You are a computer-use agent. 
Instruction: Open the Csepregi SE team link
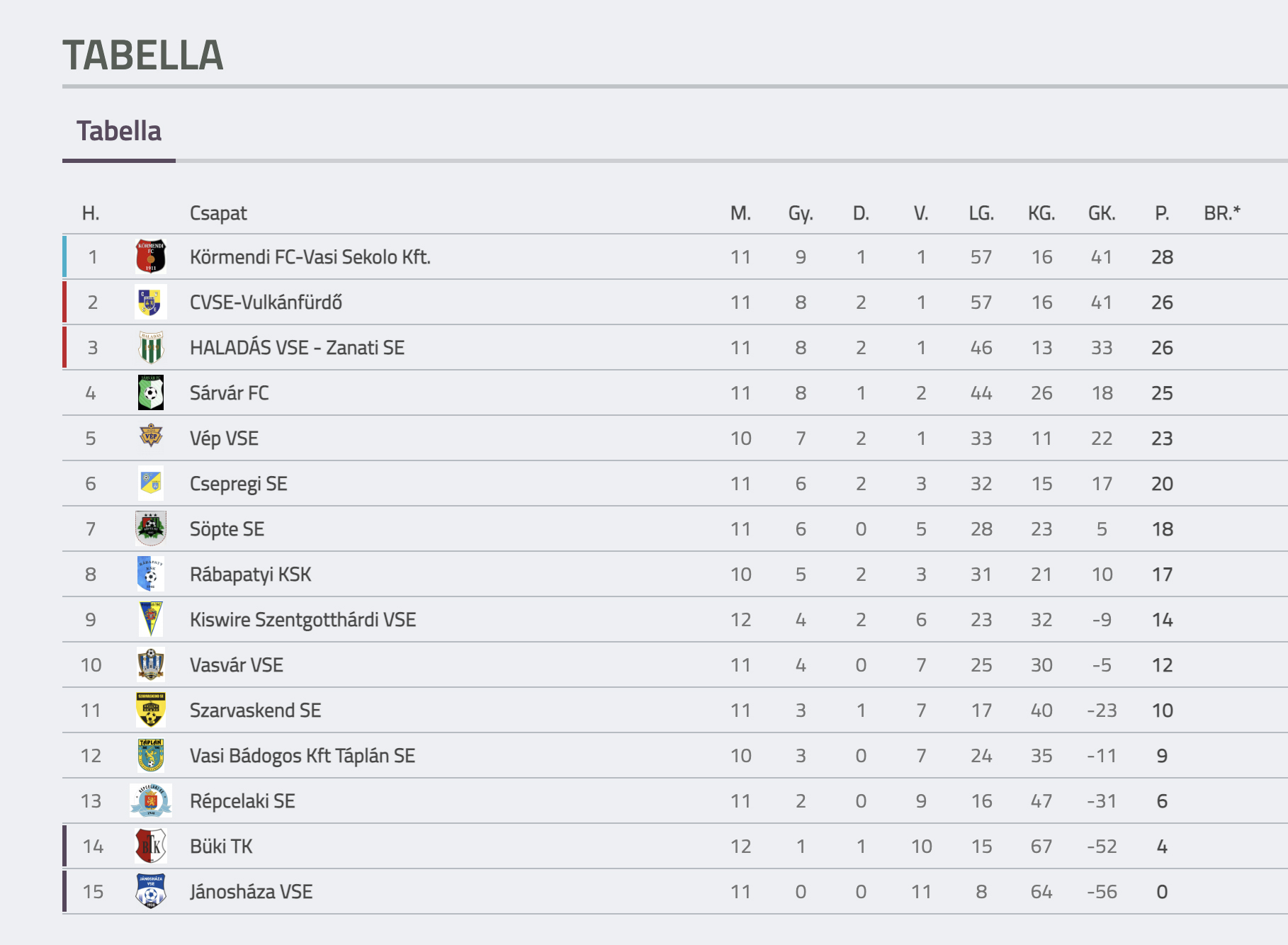238,484
